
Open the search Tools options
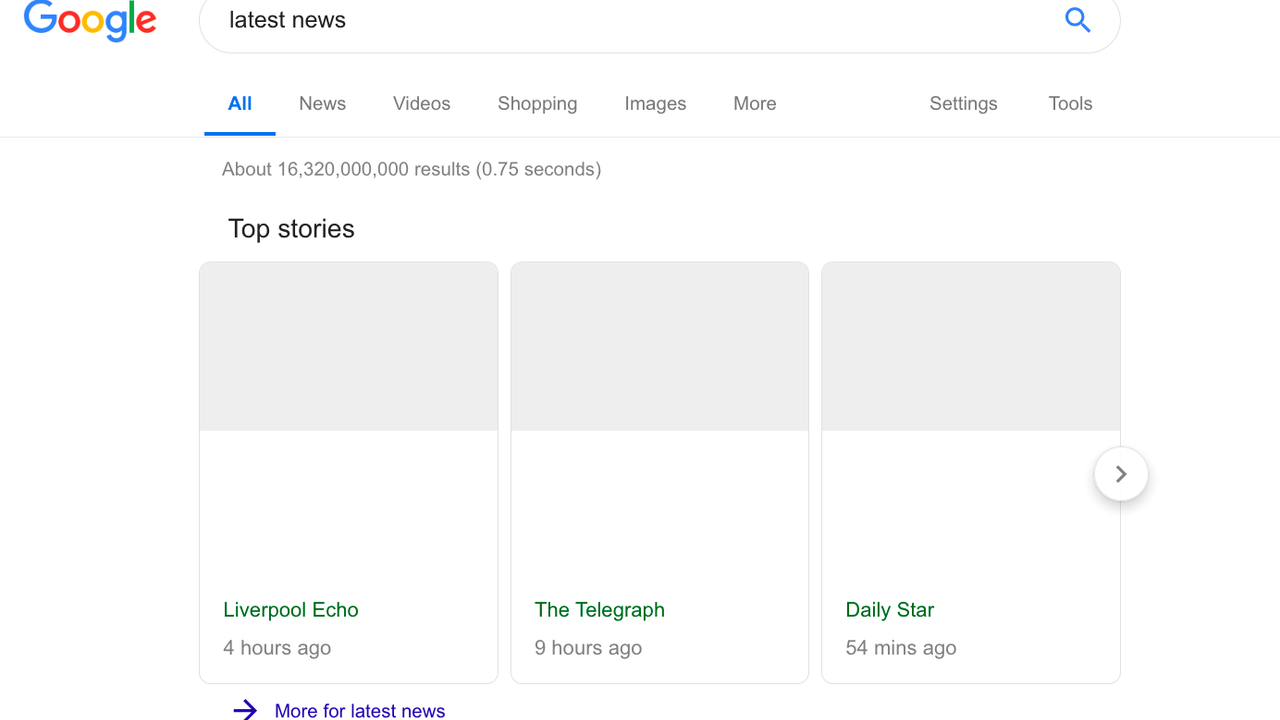[1070, 104]
